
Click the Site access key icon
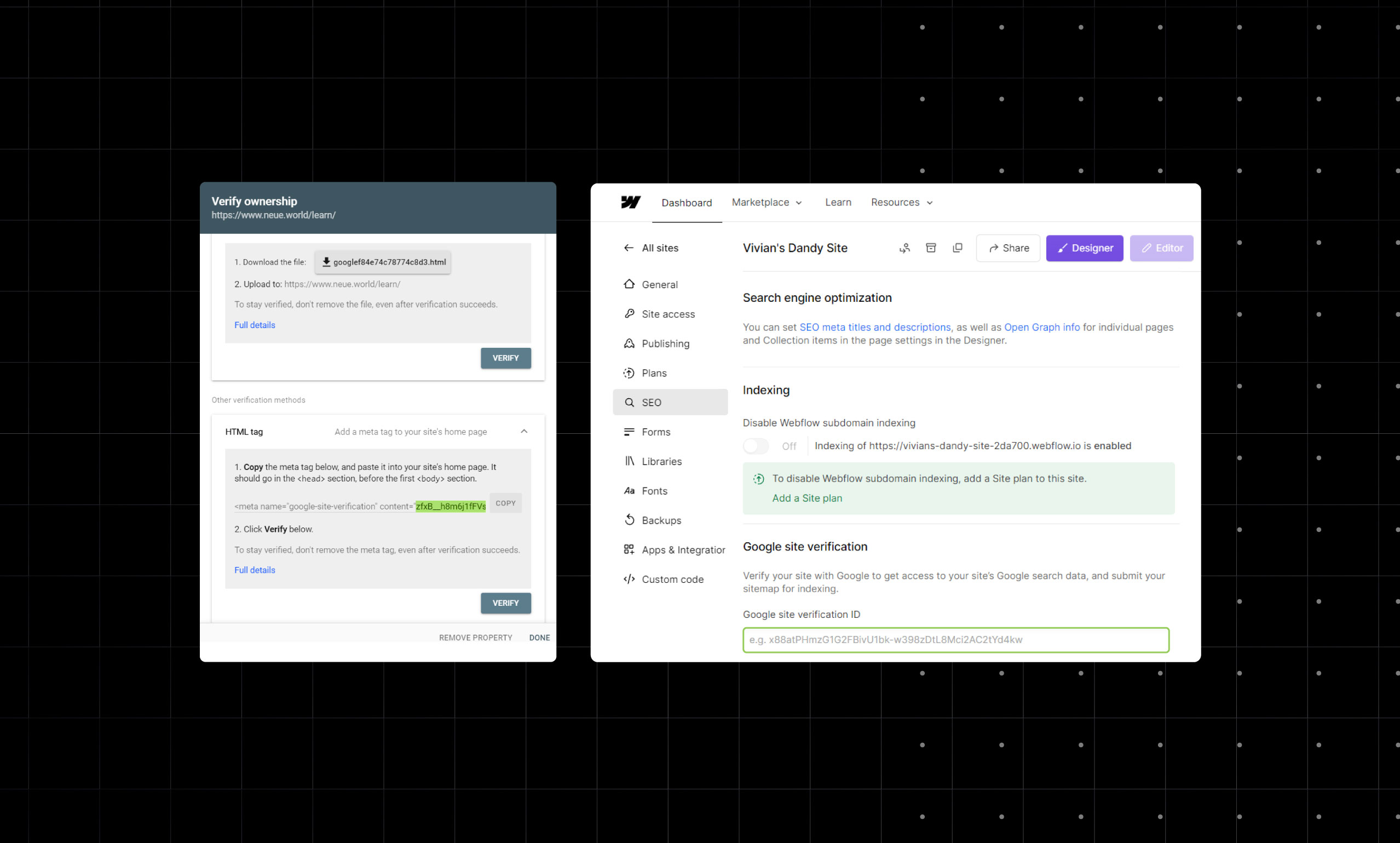click(x=629, y=313)
